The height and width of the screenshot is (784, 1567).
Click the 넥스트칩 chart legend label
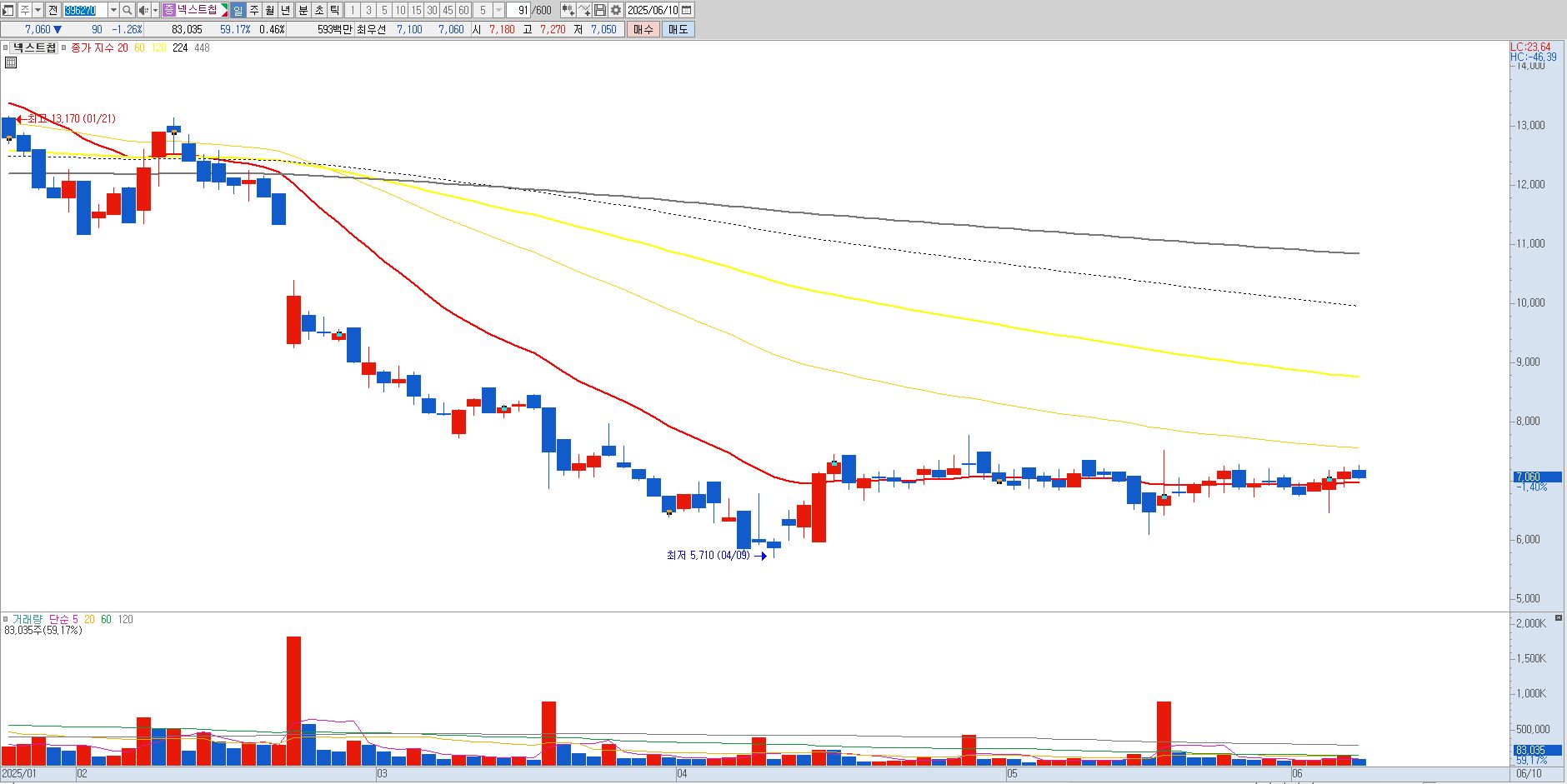[x=34, y=48]
